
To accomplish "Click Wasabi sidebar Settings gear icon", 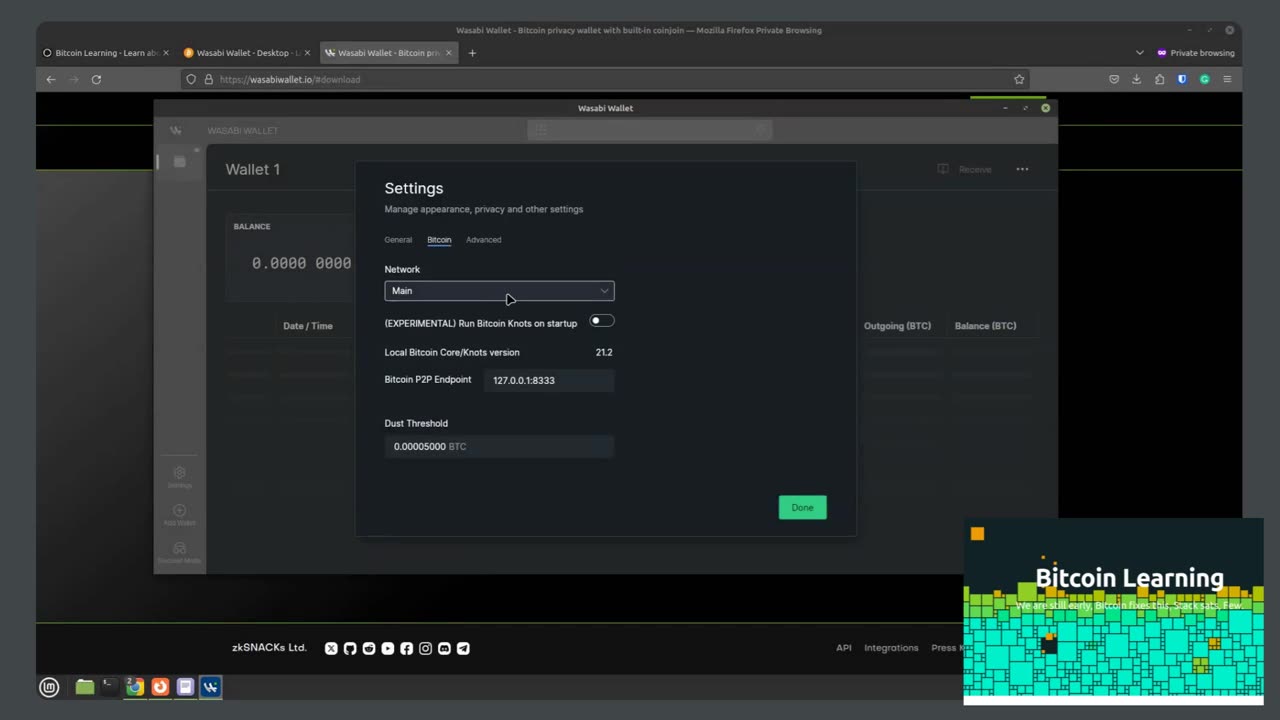I will [x=180, y=473].
